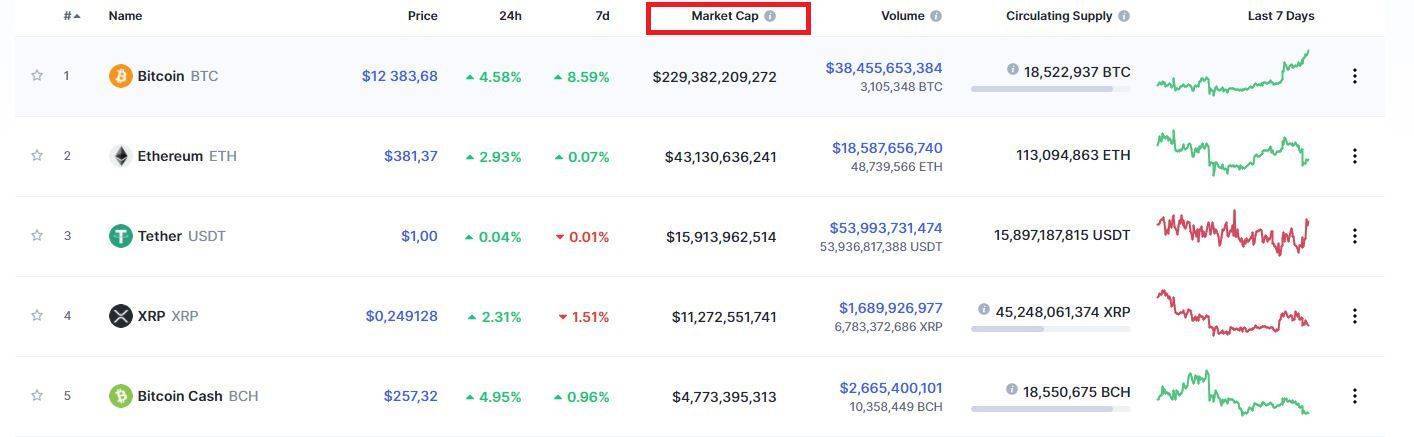Expand the three-dot menu for Bitcoin Cash
Image resolution: width=1414 pixels, height=437 pixels.
point(1355,396)
